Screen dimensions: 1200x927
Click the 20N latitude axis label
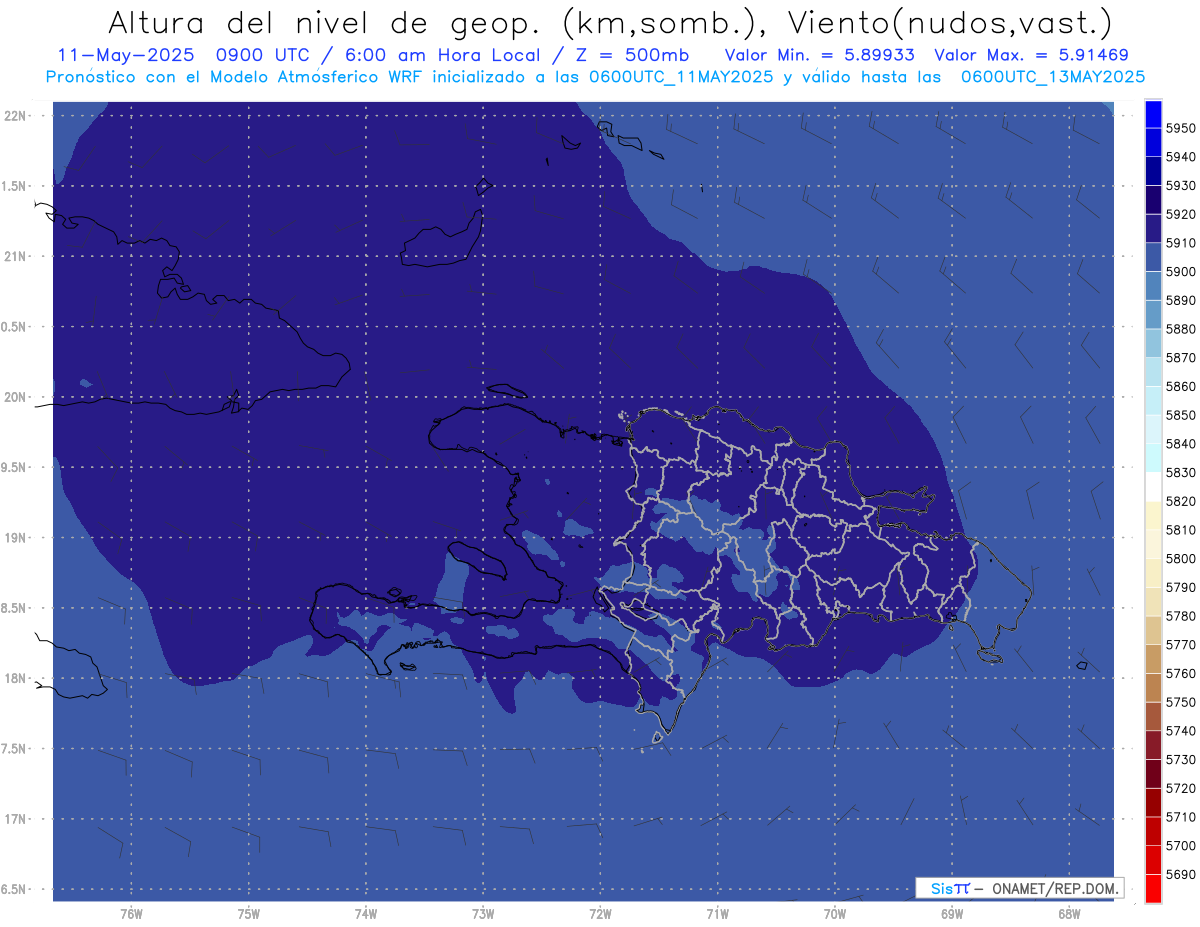click(x=16, y=397)
